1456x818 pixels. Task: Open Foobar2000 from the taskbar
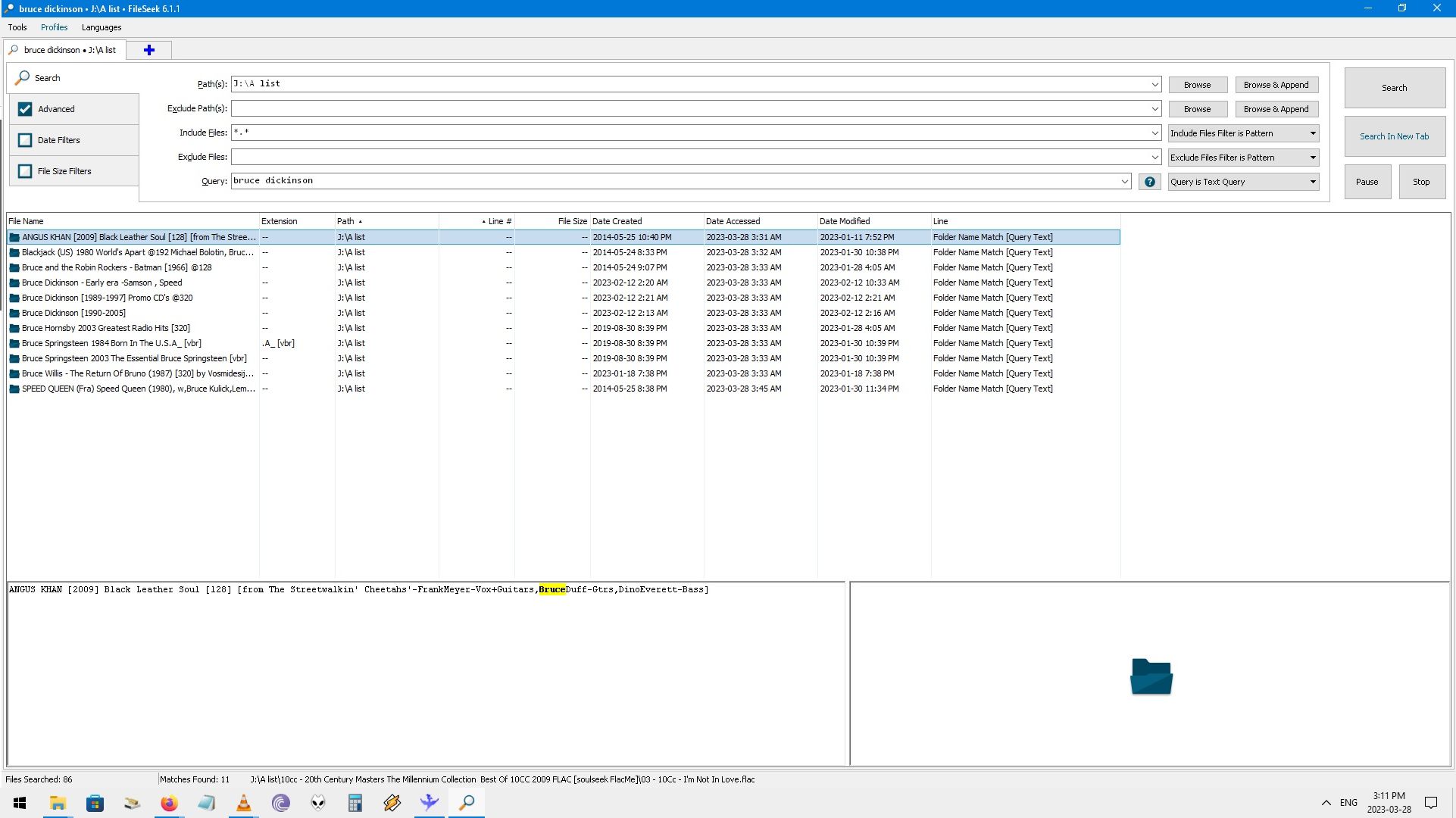317,803
